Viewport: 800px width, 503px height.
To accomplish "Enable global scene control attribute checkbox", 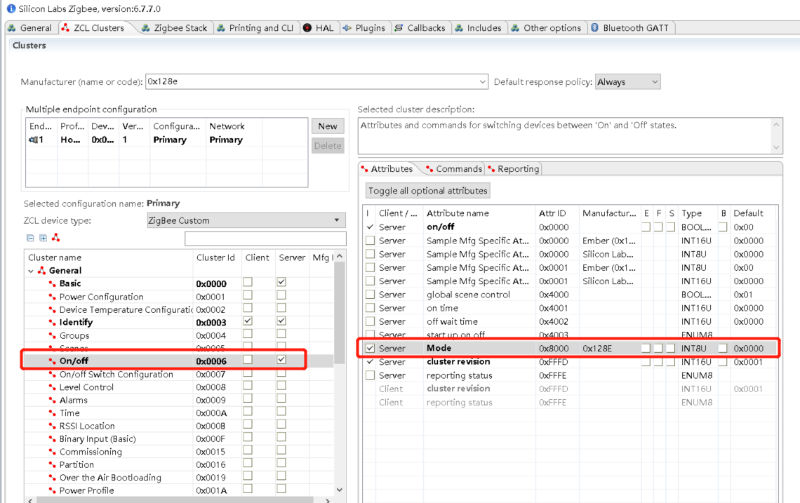I will (x=370, y=294).
